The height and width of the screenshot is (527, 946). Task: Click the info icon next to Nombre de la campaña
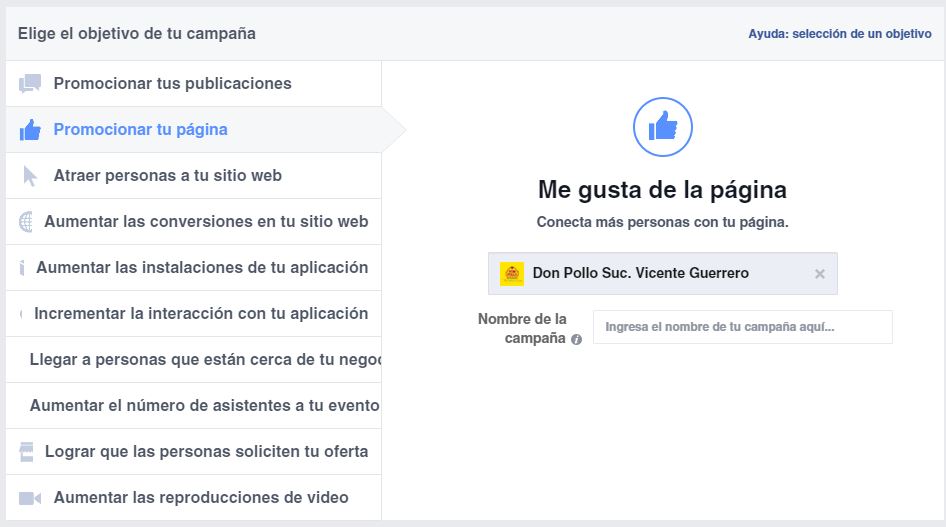[x=576, y=339]
